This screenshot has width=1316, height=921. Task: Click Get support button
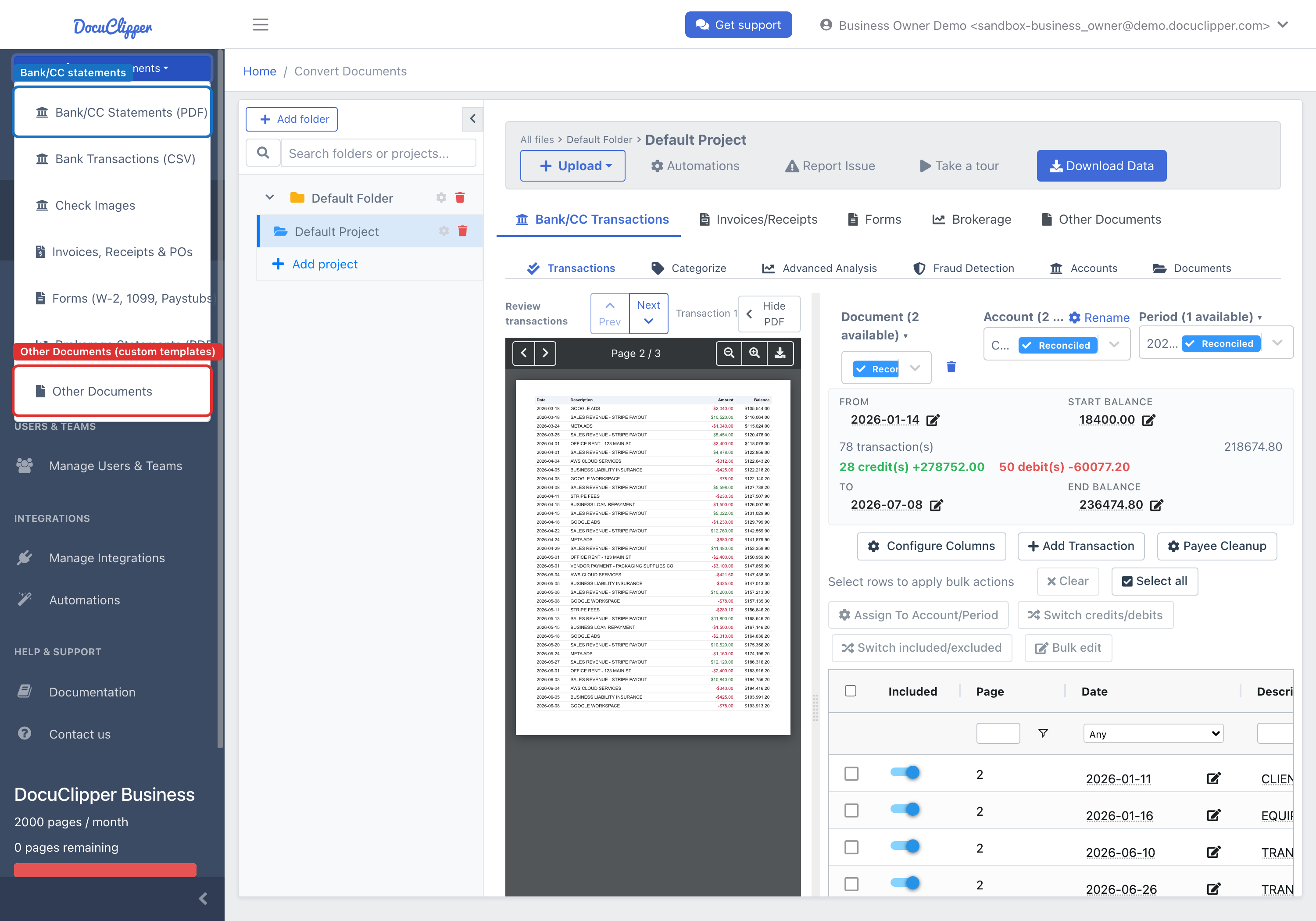pos(738,25)
